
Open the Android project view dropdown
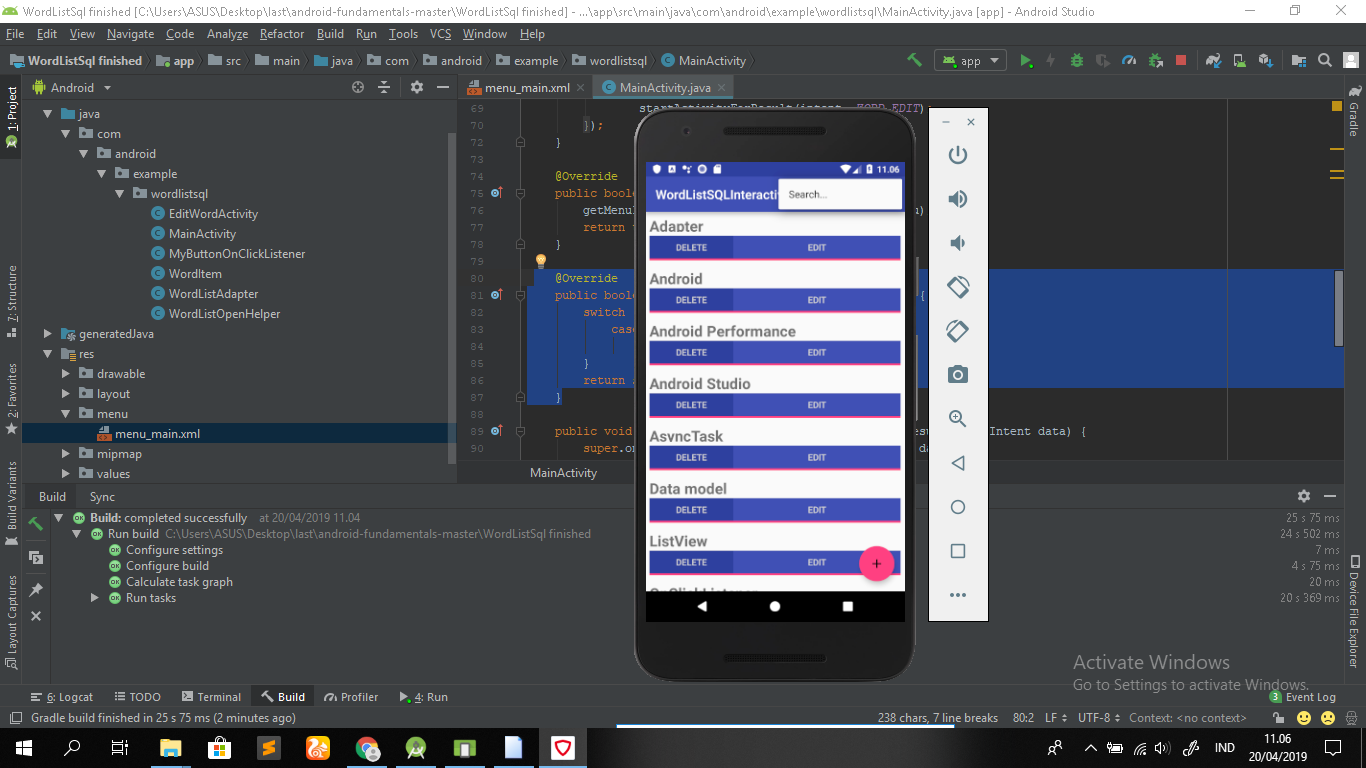(x=73, y=87)
